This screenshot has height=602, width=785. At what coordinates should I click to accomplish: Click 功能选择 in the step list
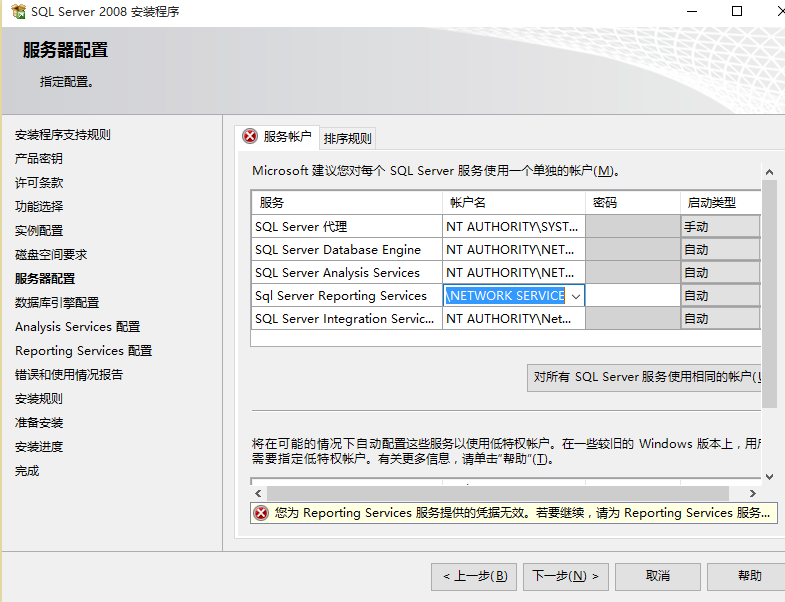click(x=39, y=206)
